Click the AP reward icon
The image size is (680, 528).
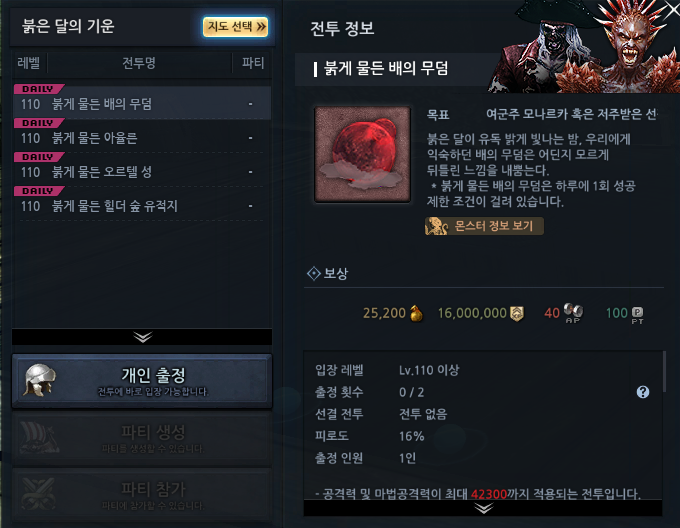click(x=573, y=313)
